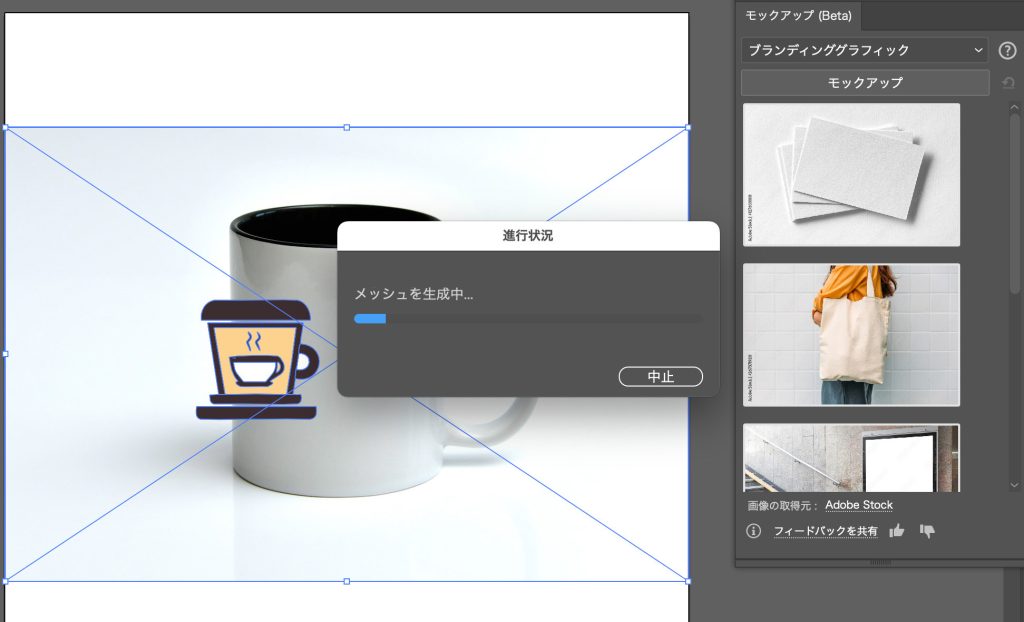
Task: Open the ブランディンググラフィック category dropdown
Action: pyautogui.click(x=864, y=50)
